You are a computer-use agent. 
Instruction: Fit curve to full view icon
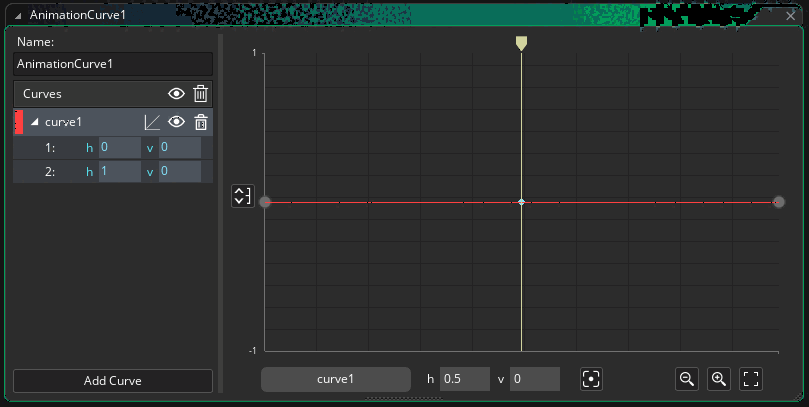coord(751,379)
